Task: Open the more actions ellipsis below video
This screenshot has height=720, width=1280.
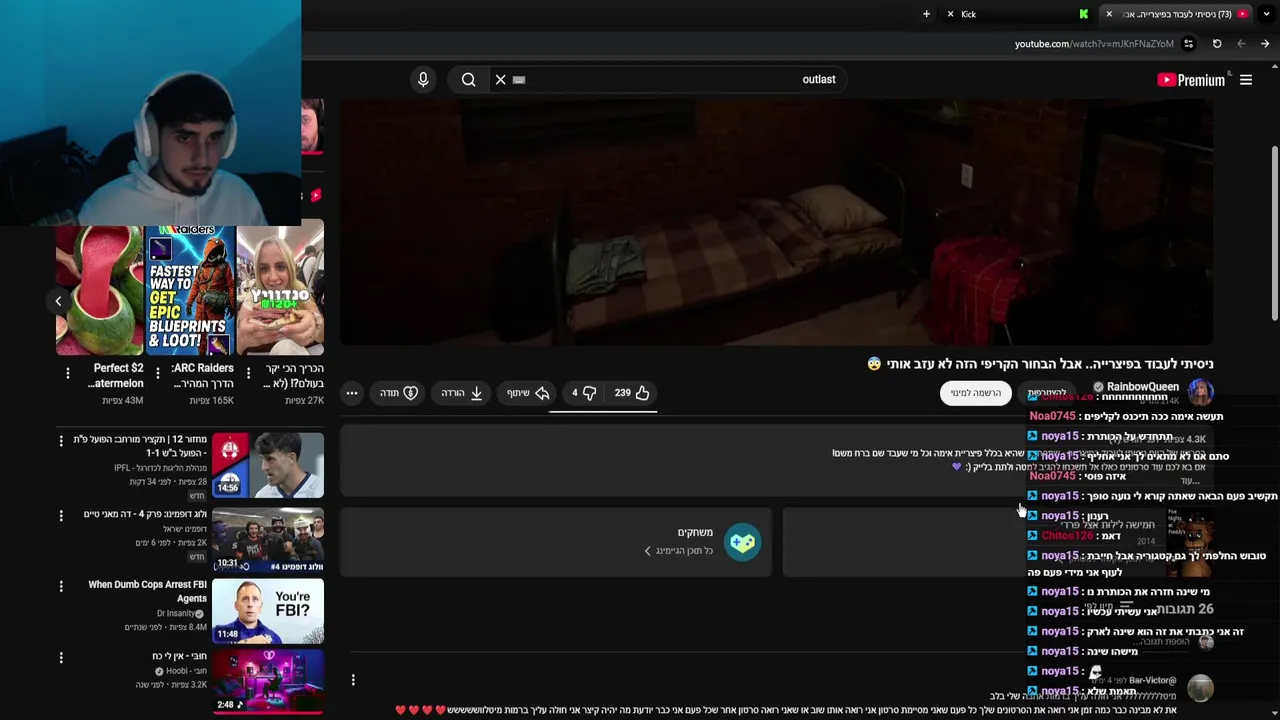Action: coord(352,393)
